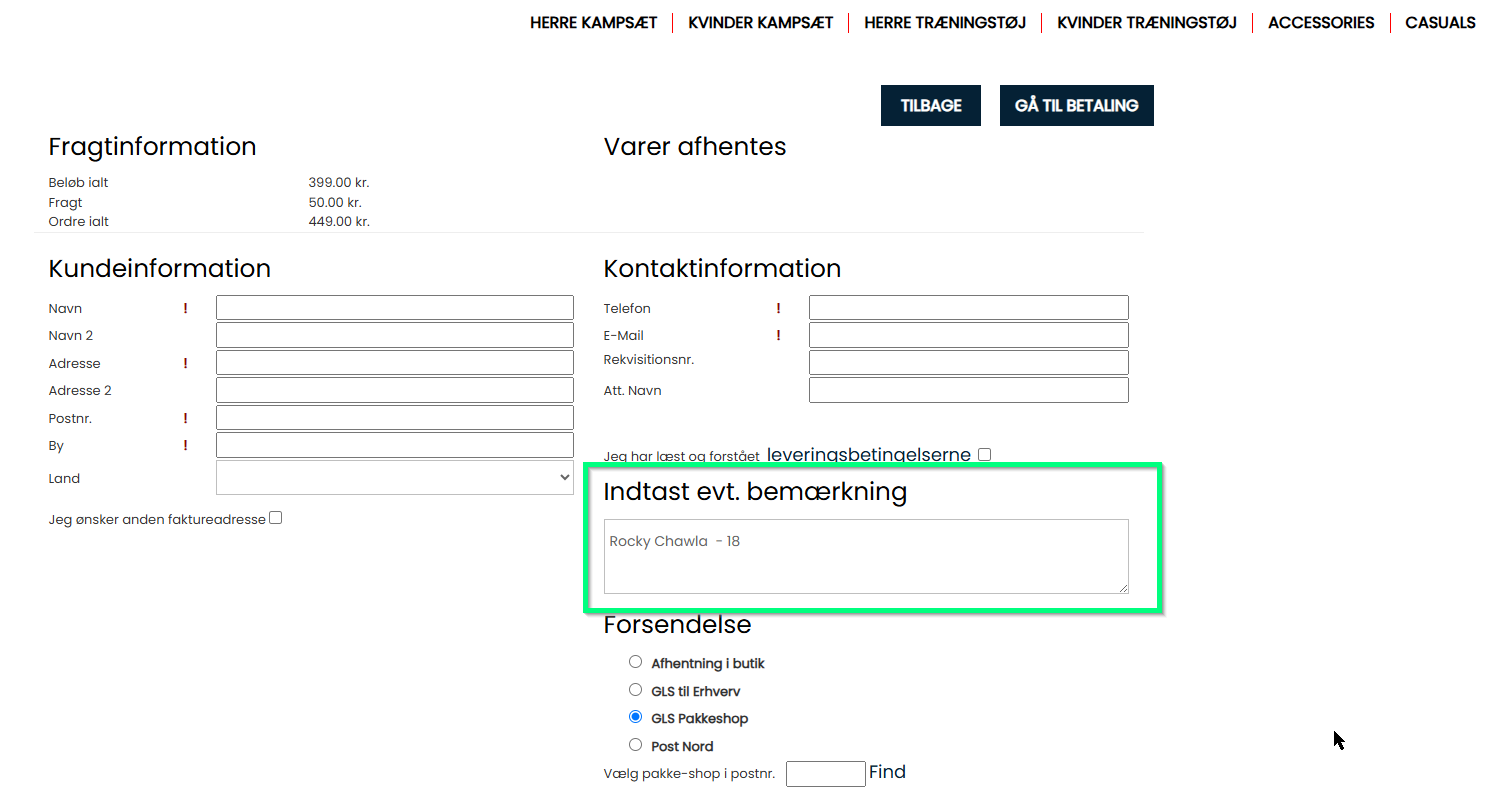Click the Navn input field
Screen dimensions: 1486x810
tap(395, 308)
